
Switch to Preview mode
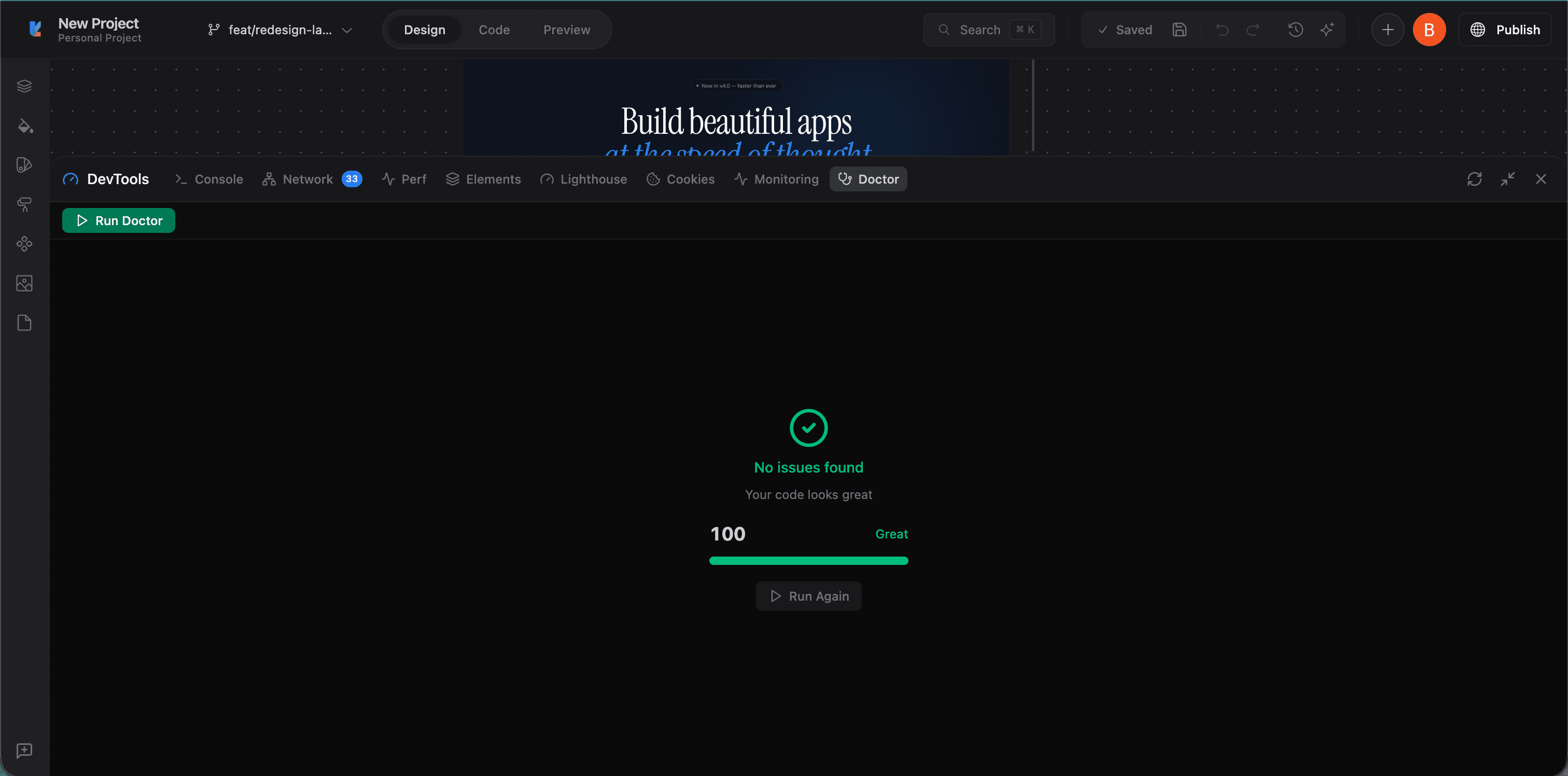[566, 30]
